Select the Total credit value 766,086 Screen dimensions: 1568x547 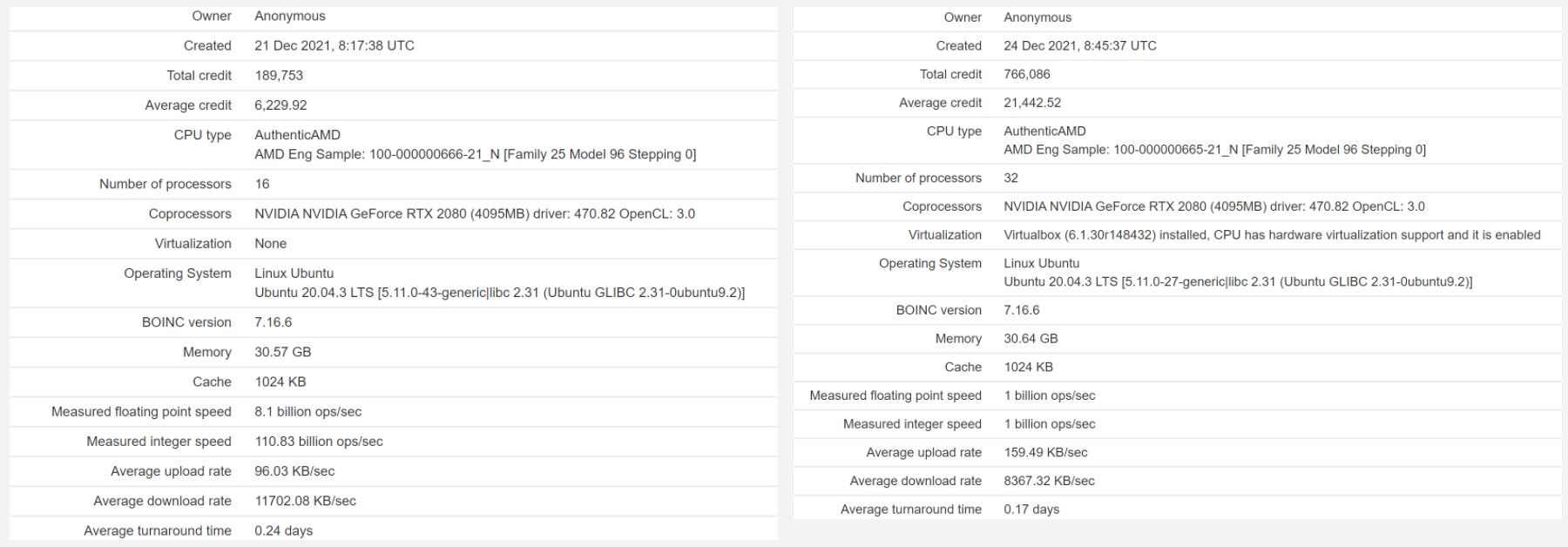(x=1027, y=74)
